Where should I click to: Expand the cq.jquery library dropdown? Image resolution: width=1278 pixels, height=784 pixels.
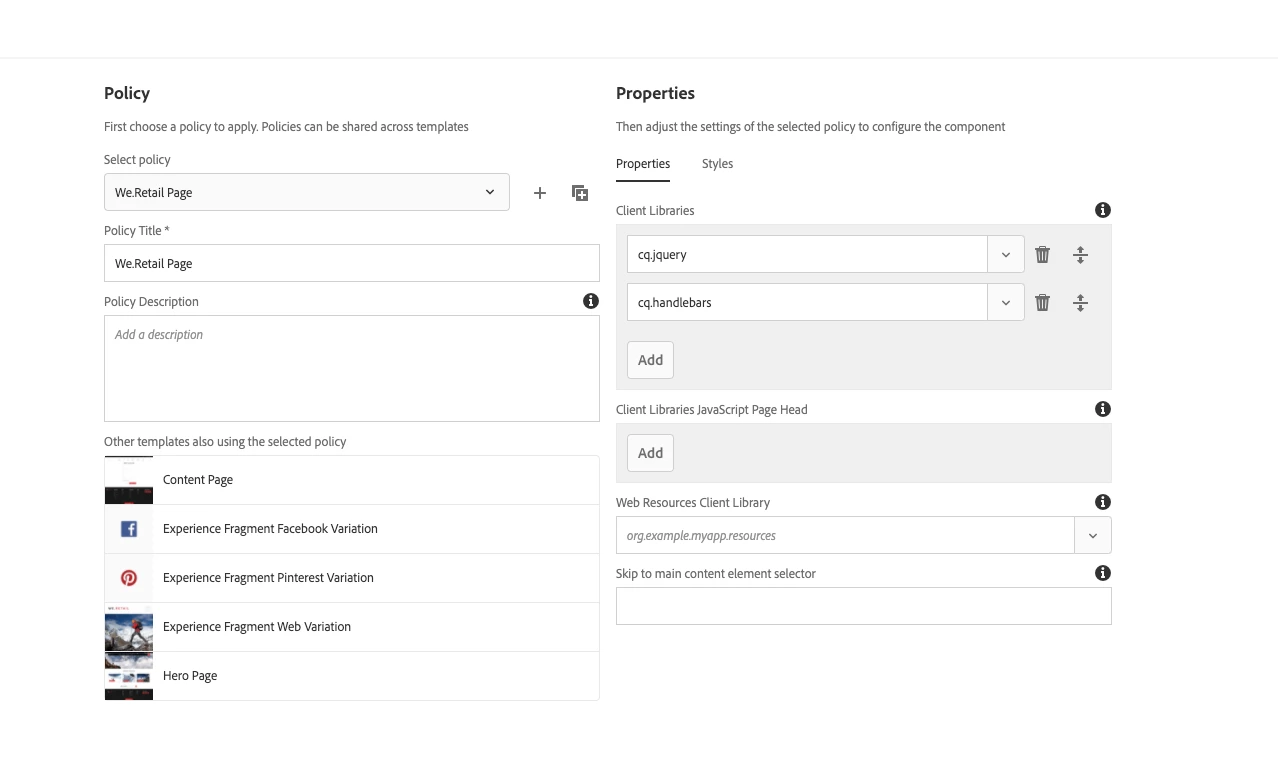1005,255
